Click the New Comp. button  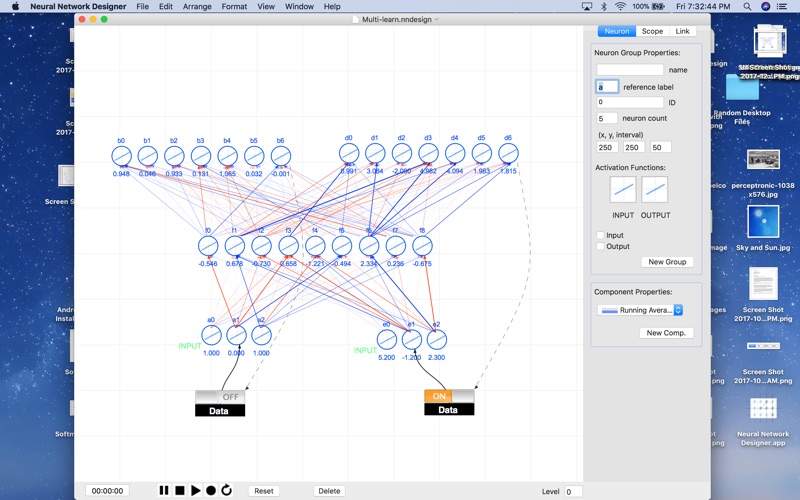click(666, 333)
